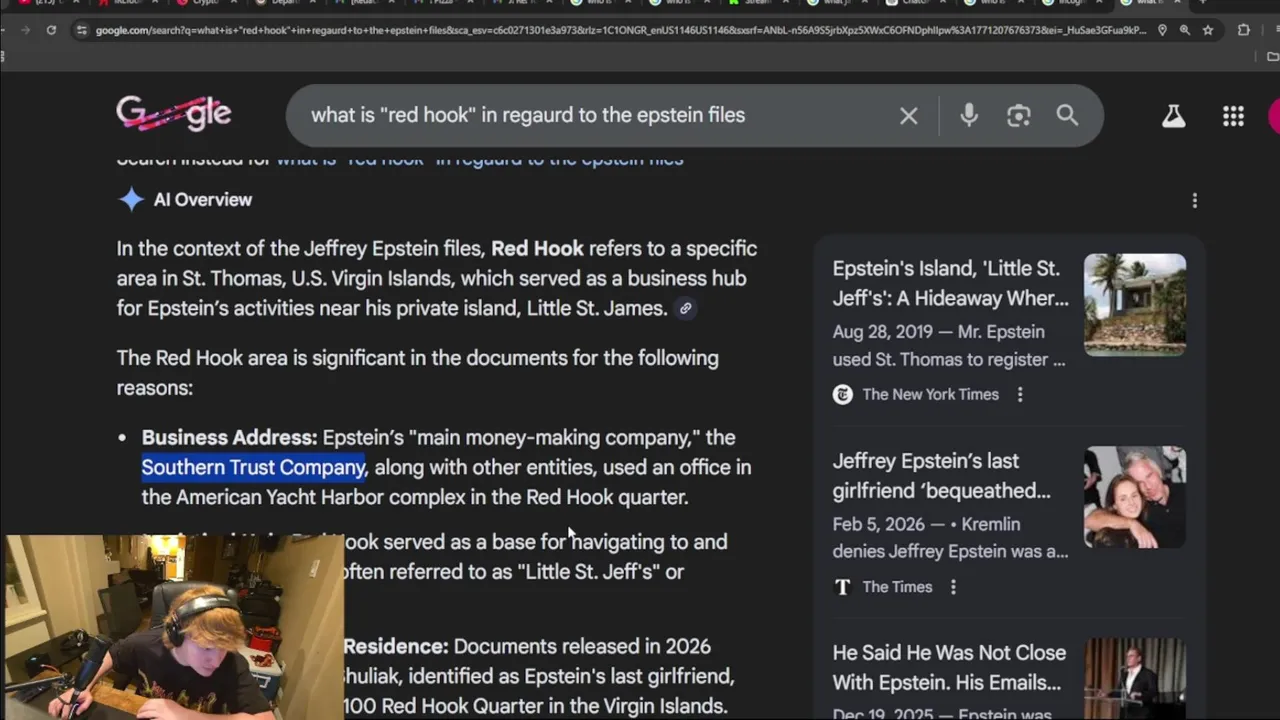Click the source link chip after Little St. James
This screenshot has height=720, width=1280.
[685, 309]
